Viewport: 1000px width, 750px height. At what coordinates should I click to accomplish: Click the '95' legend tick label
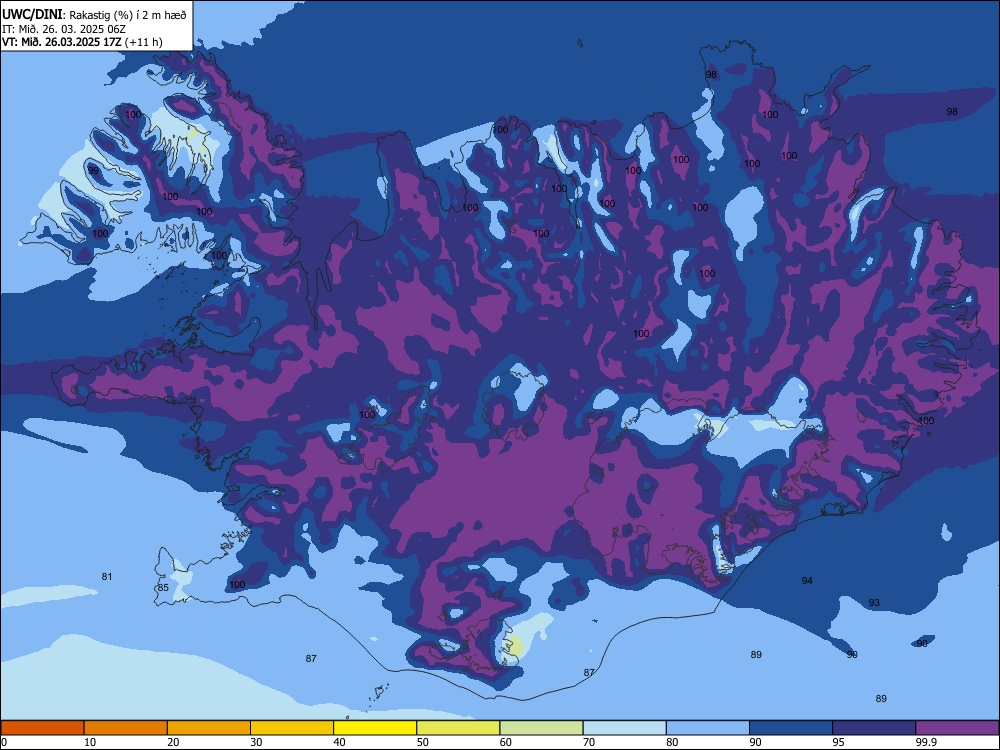pos(839,742)
